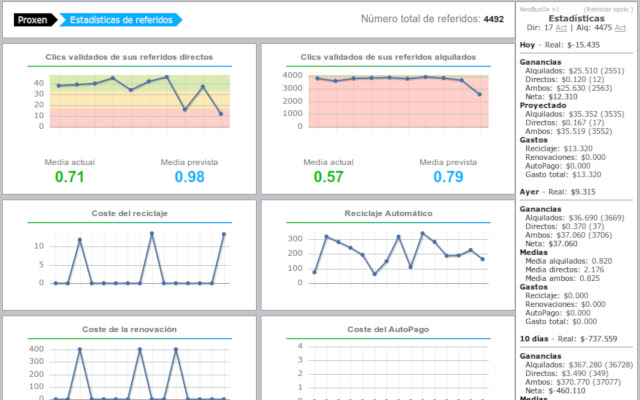Open the Estadísticas de referidos breadcrumb
Screen dimensions: 640x400
pos(121,20)
